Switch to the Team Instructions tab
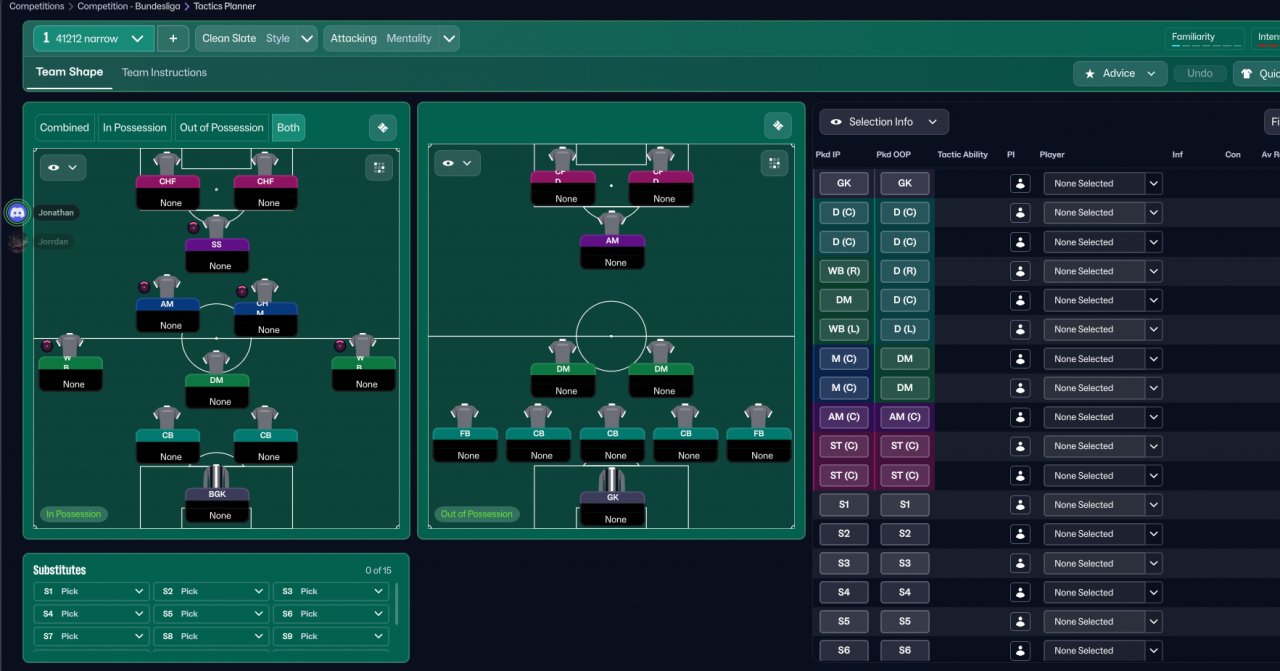This screenshot has height=671, width=1280. pos(164,72)
